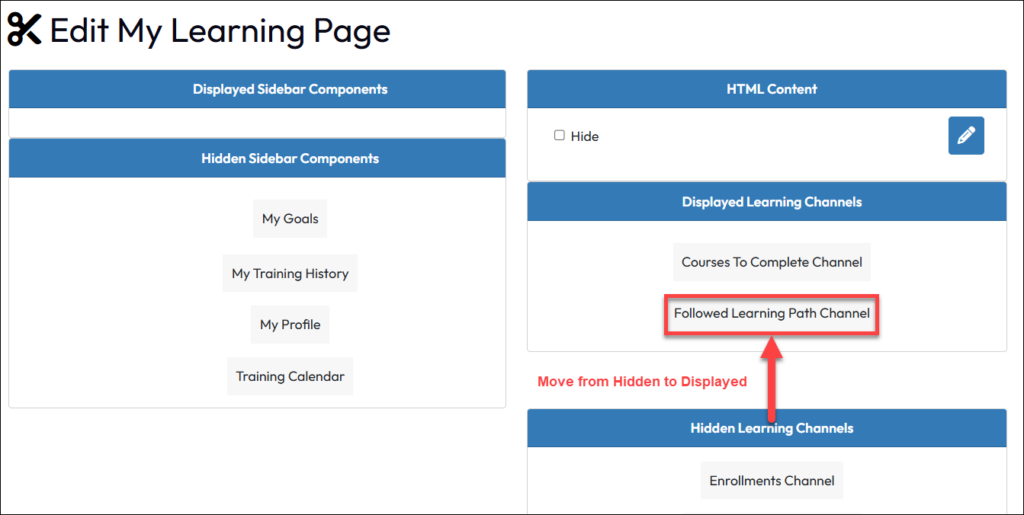Click the 'Move from Hidden to Displayed' text

pyautogui.click(x=642, y=382)
